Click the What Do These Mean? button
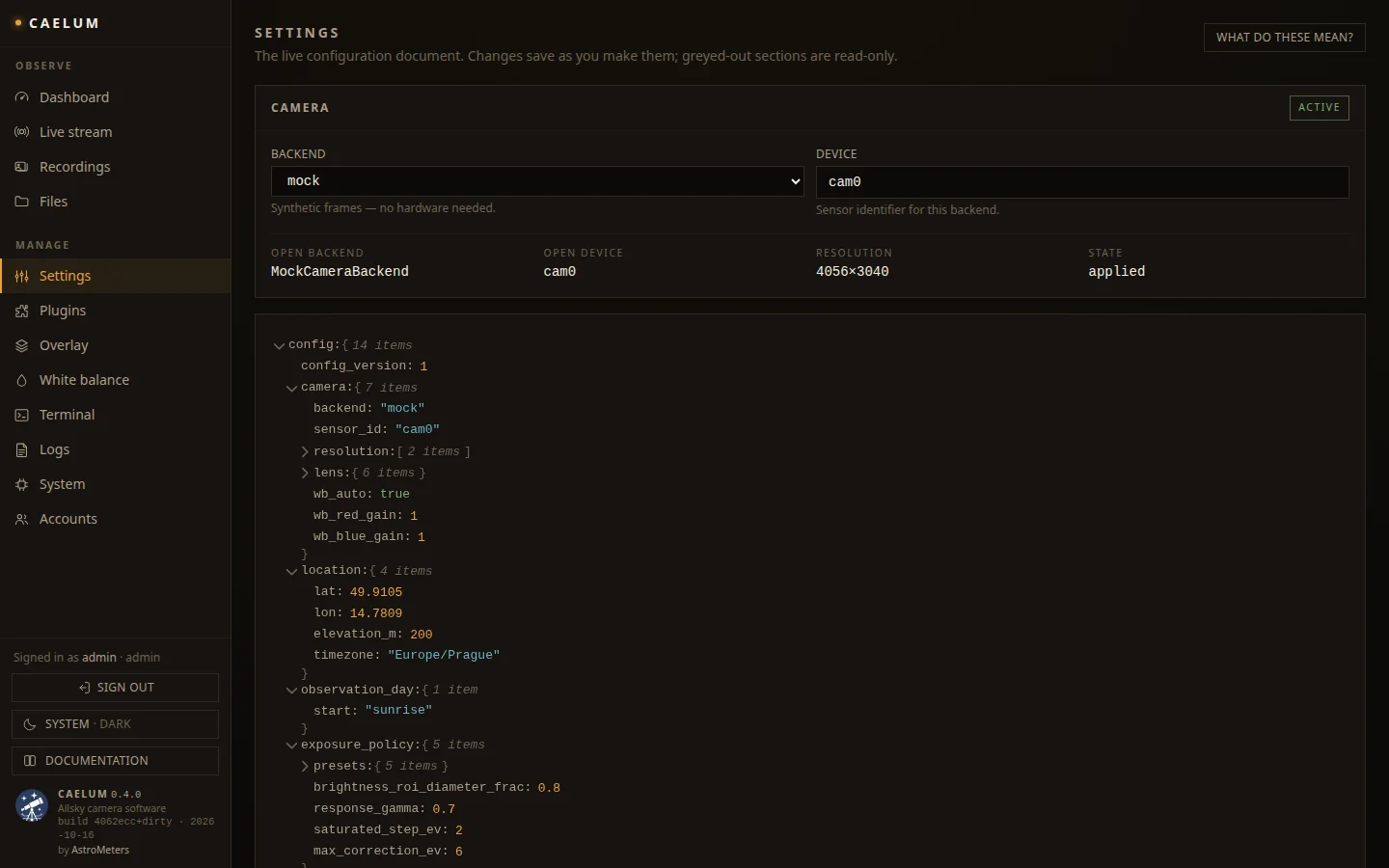Screen dimensions: 1389x868 (1284, 38)
